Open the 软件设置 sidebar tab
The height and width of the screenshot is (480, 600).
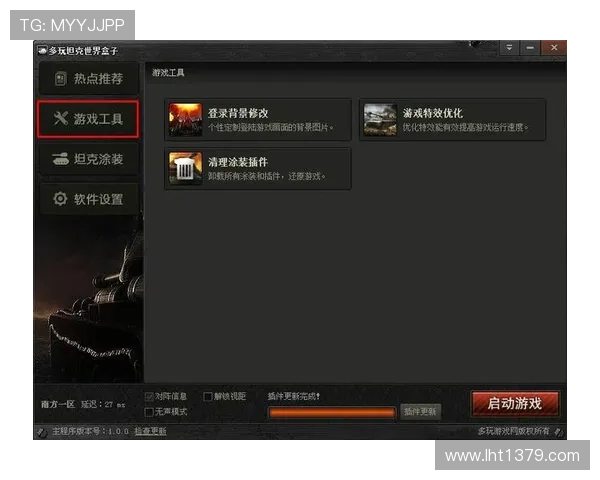[89, 199]
